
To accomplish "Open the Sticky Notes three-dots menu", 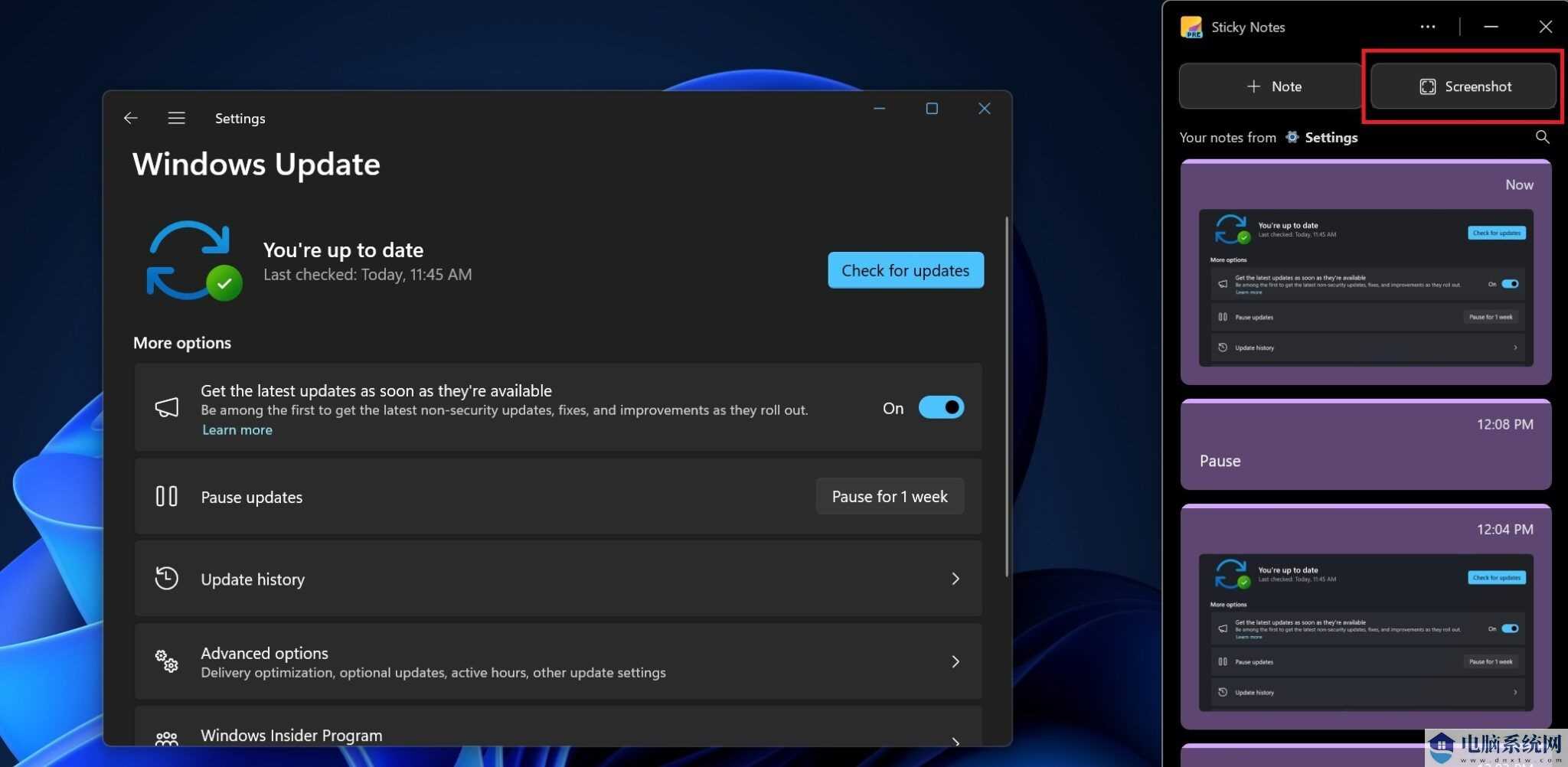I will [1428, 27].
